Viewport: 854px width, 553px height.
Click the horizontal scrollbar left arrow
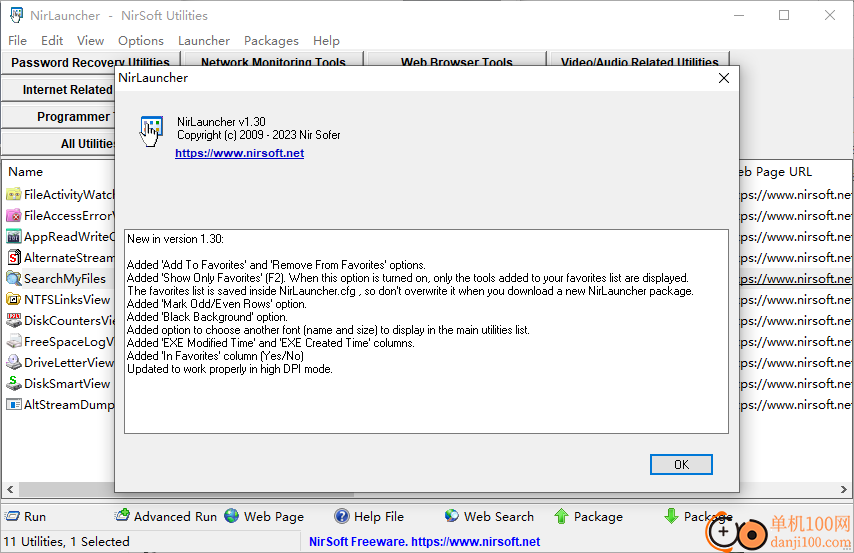point(10,489)
